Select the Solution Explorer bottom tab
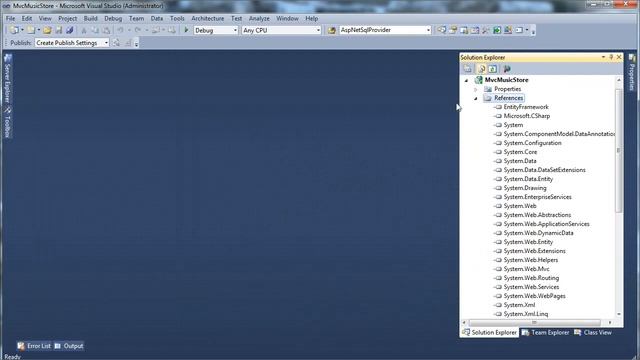This screenshot has width=640, height=360. click(x=489, y=333)
